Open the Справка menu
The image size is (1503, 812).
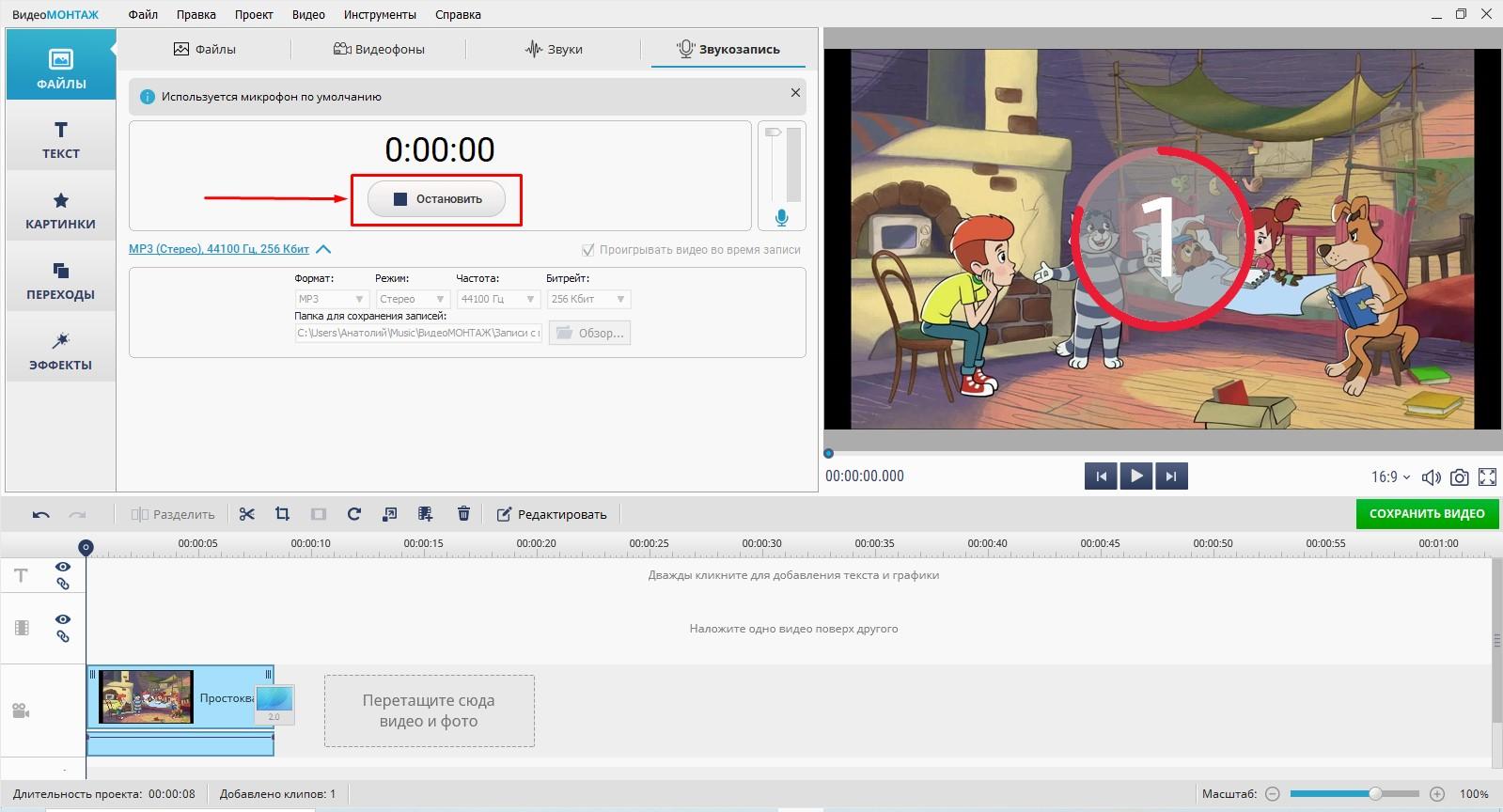[458, 14]
